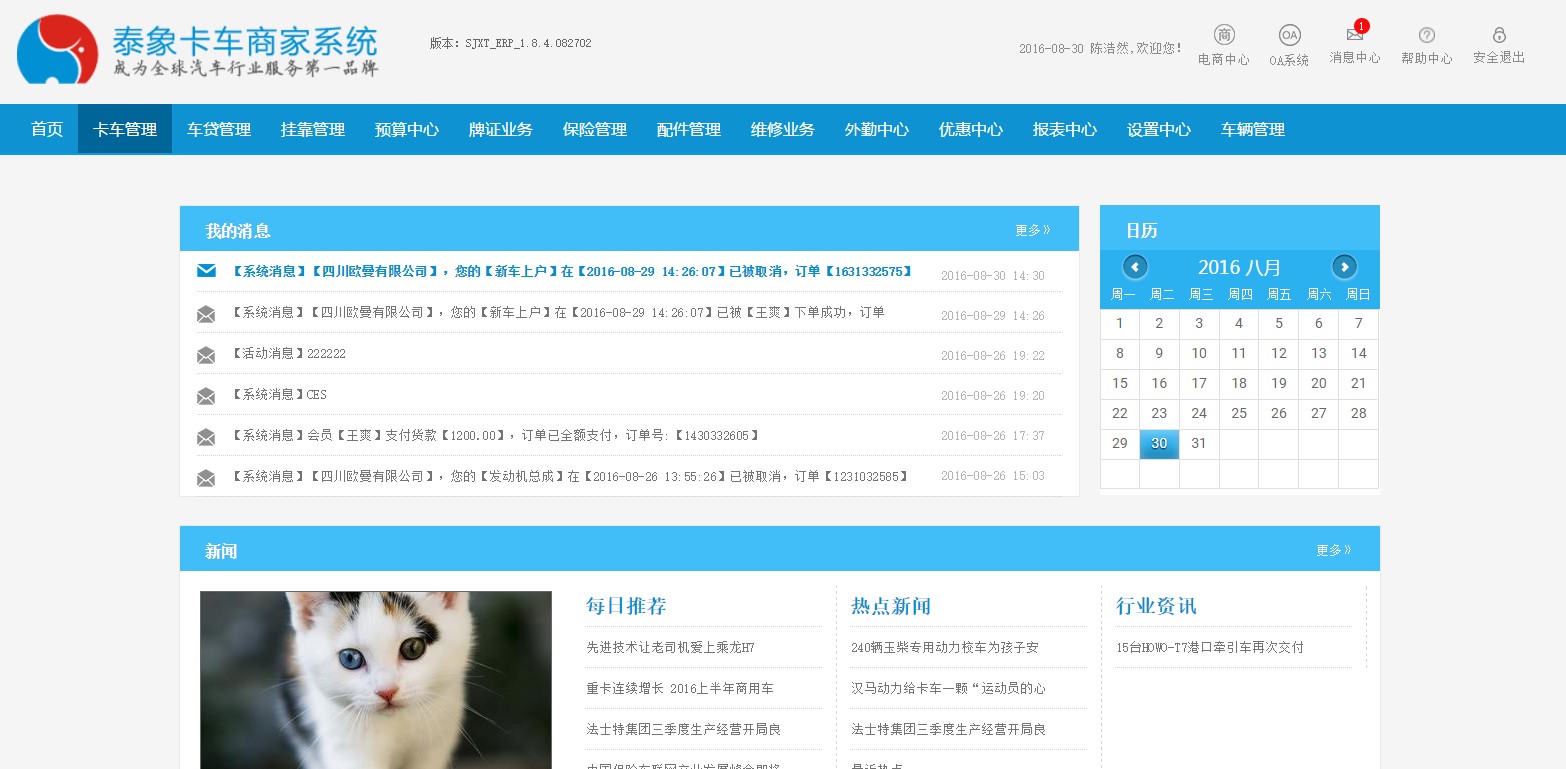The image size is (1566, 769).
Task: Click the 安全退出 lock icon
Action: (1499, 35)
